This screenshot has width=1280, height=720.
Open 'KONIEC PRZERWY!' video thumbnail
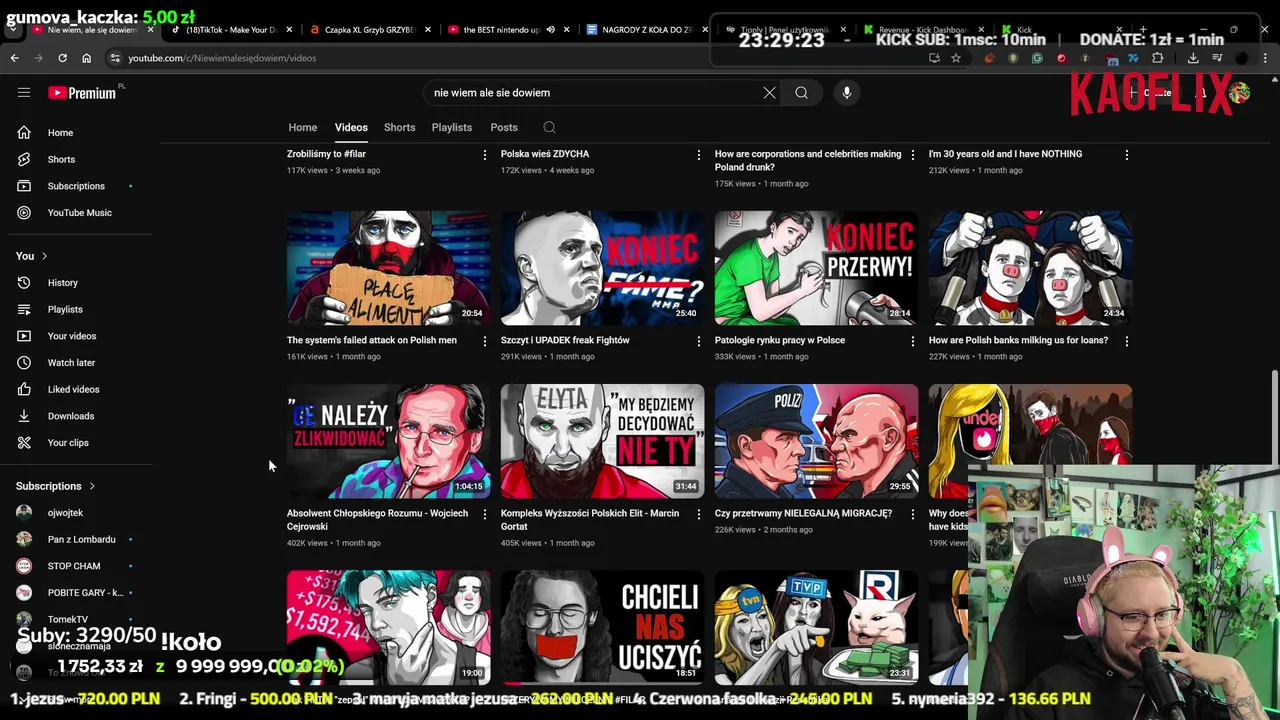pos(816,268)
